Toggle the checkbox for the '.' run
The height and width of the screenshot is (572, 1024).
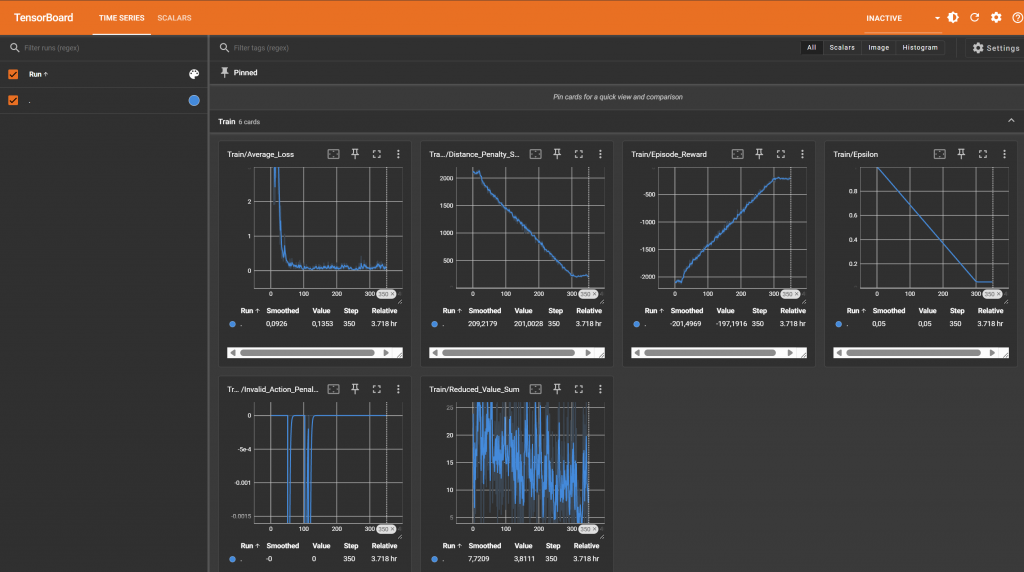click(x=13, y=100)
